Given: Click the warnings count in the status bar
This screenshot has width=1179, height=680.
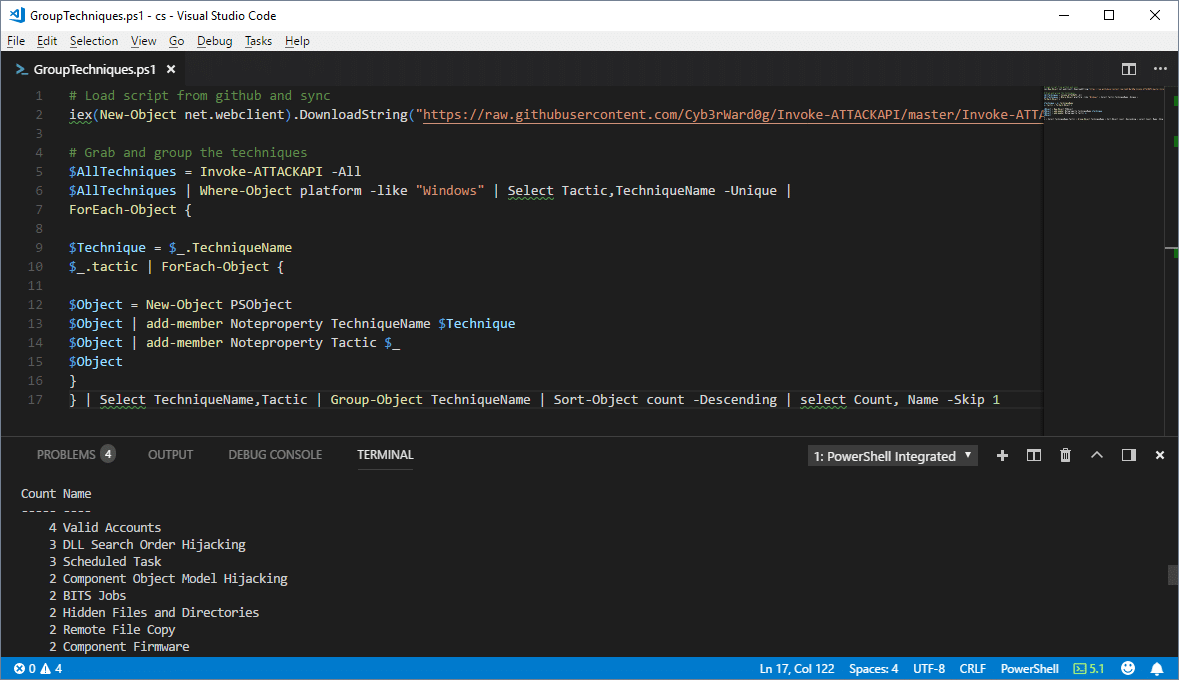Looking at the screenshot, I should click(51, 669).
